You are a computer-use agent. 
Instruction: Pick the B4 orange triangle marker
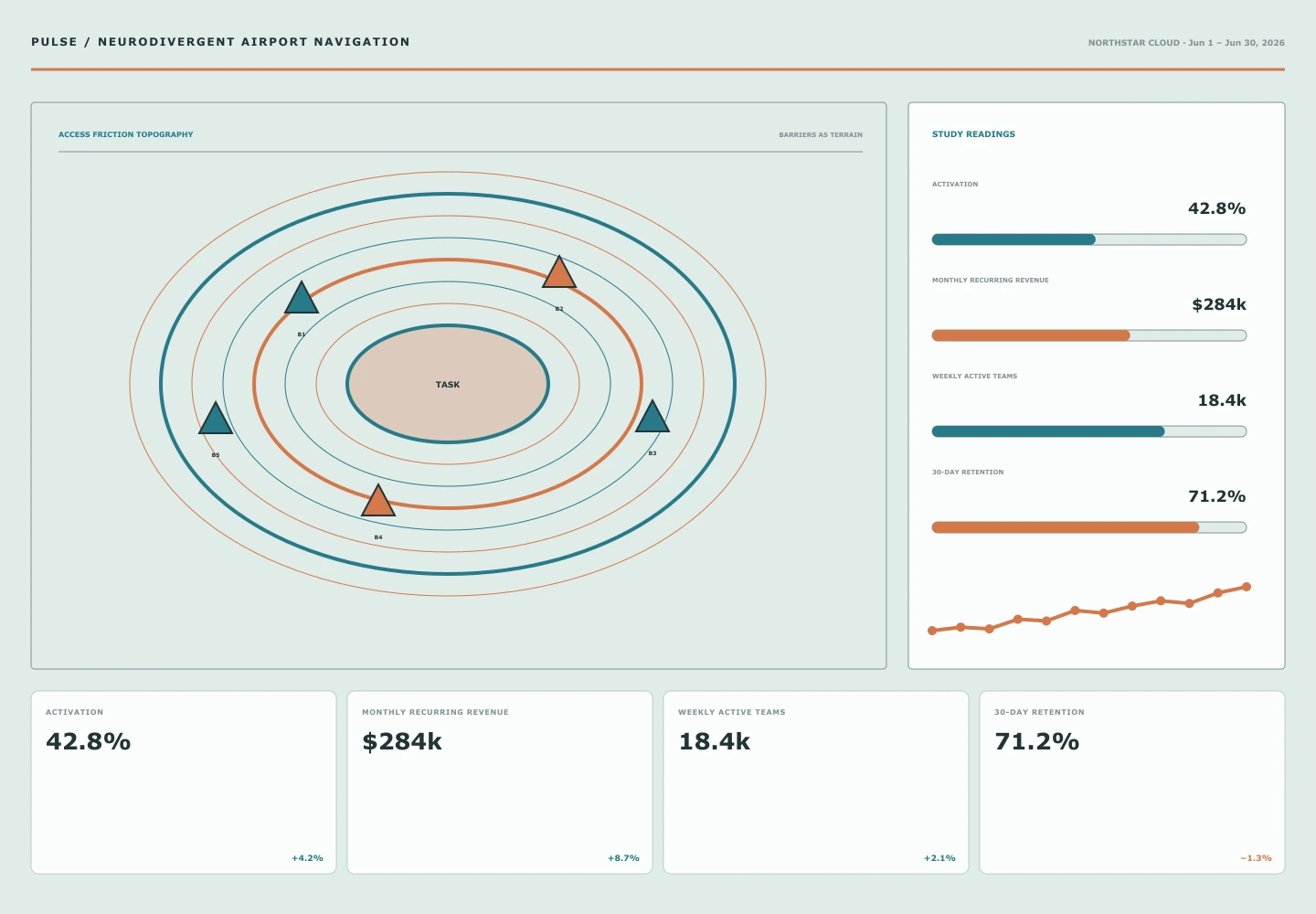(x=378, y=503)
